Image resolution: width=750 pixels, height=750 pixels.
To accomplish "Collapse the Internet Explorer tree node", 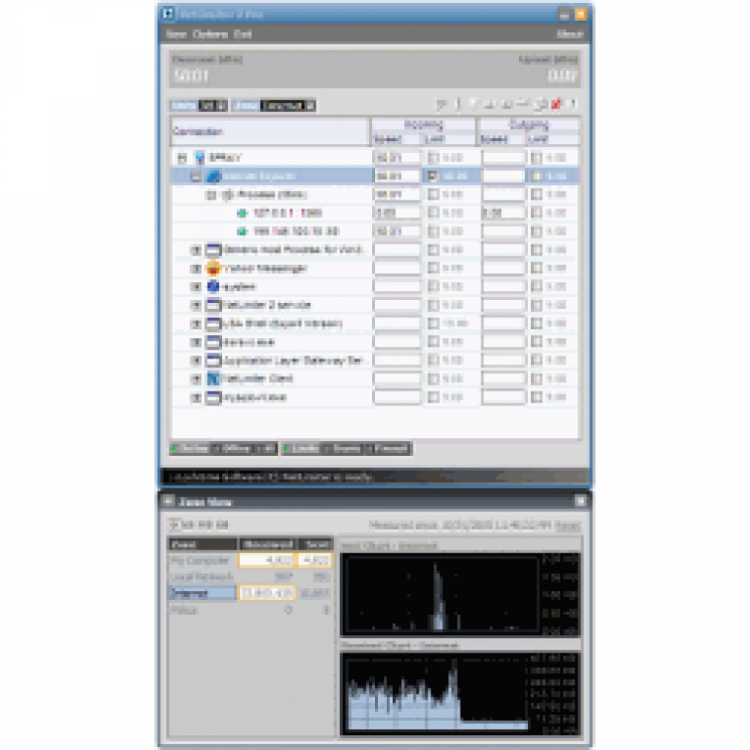I will click(x=196, y=176).
